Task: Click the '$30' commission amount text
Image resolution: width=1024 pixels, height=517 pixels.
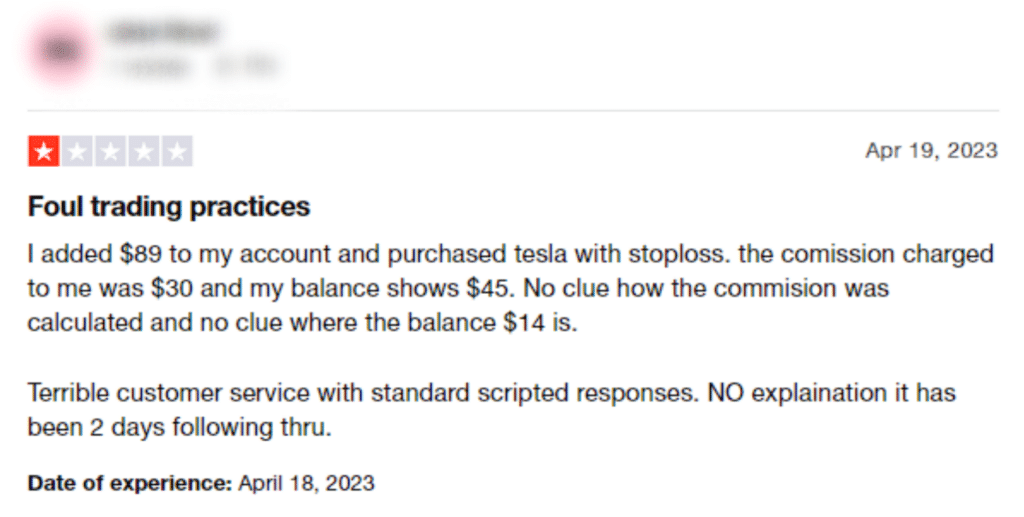Action: click(172, 288)
